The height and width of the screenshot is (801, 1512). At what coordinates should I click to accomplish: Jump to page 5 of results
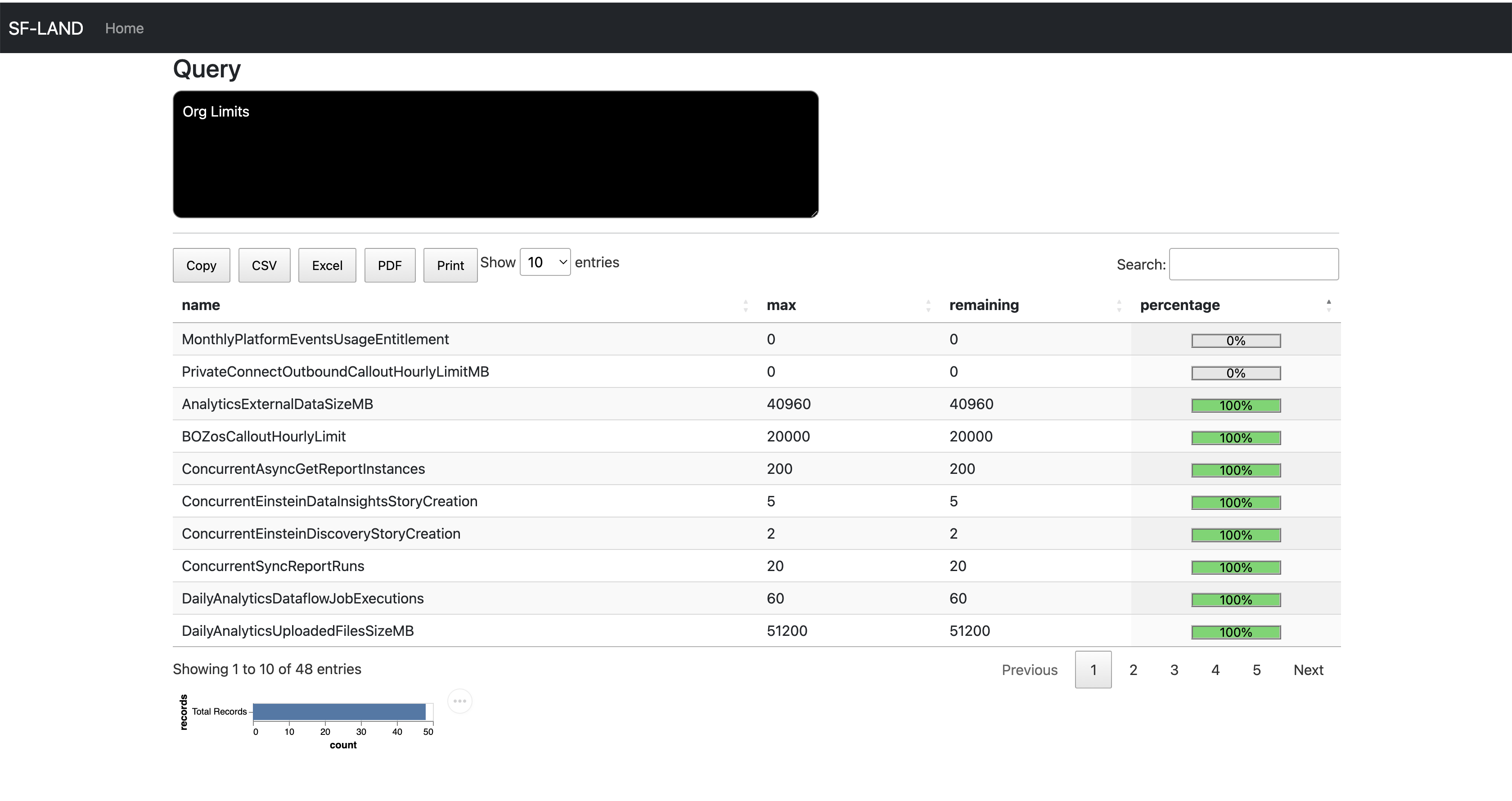(x=1257, y=670)
